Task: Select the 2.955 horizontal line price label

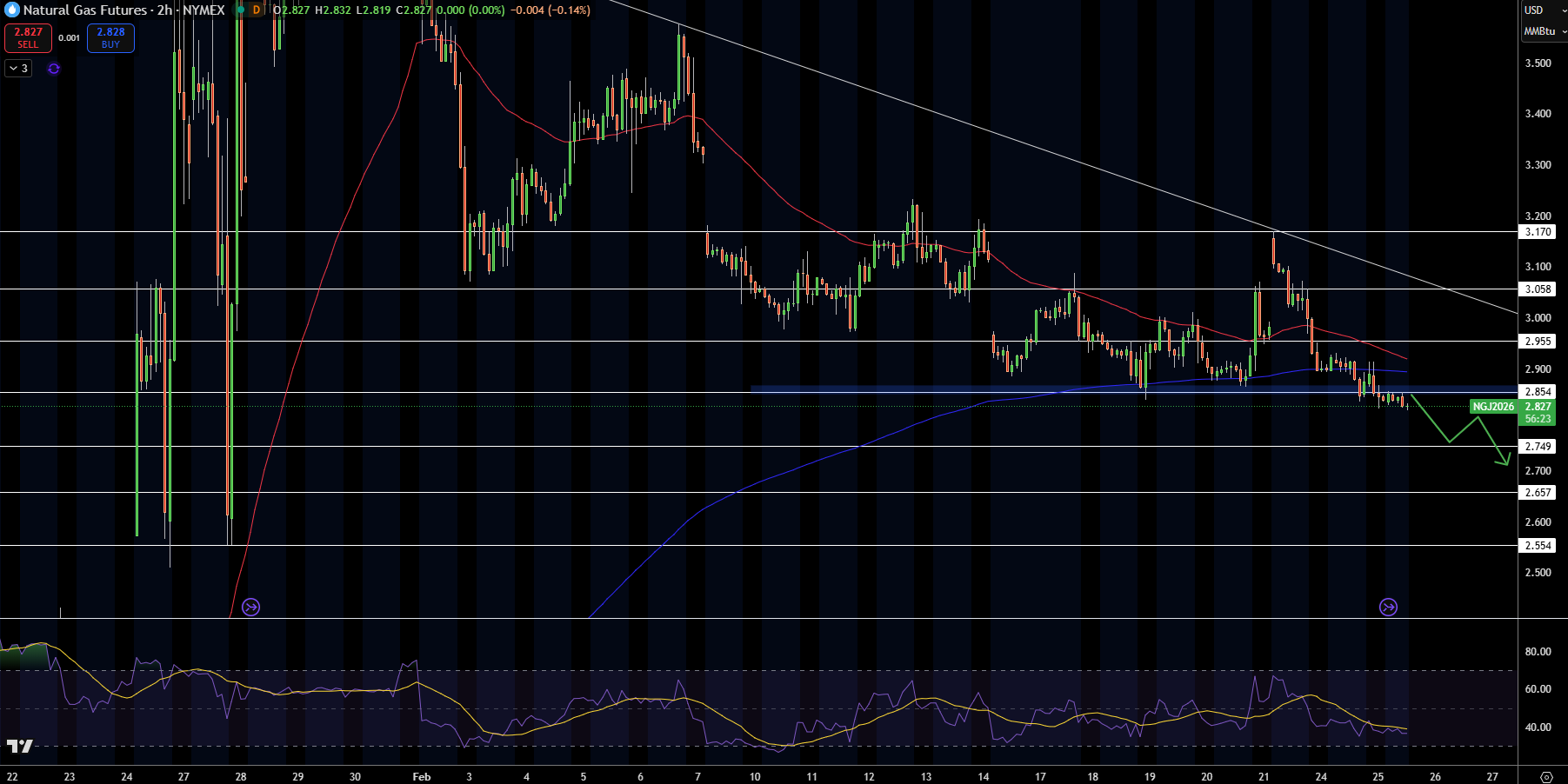Action: (x=1538, y=342)
